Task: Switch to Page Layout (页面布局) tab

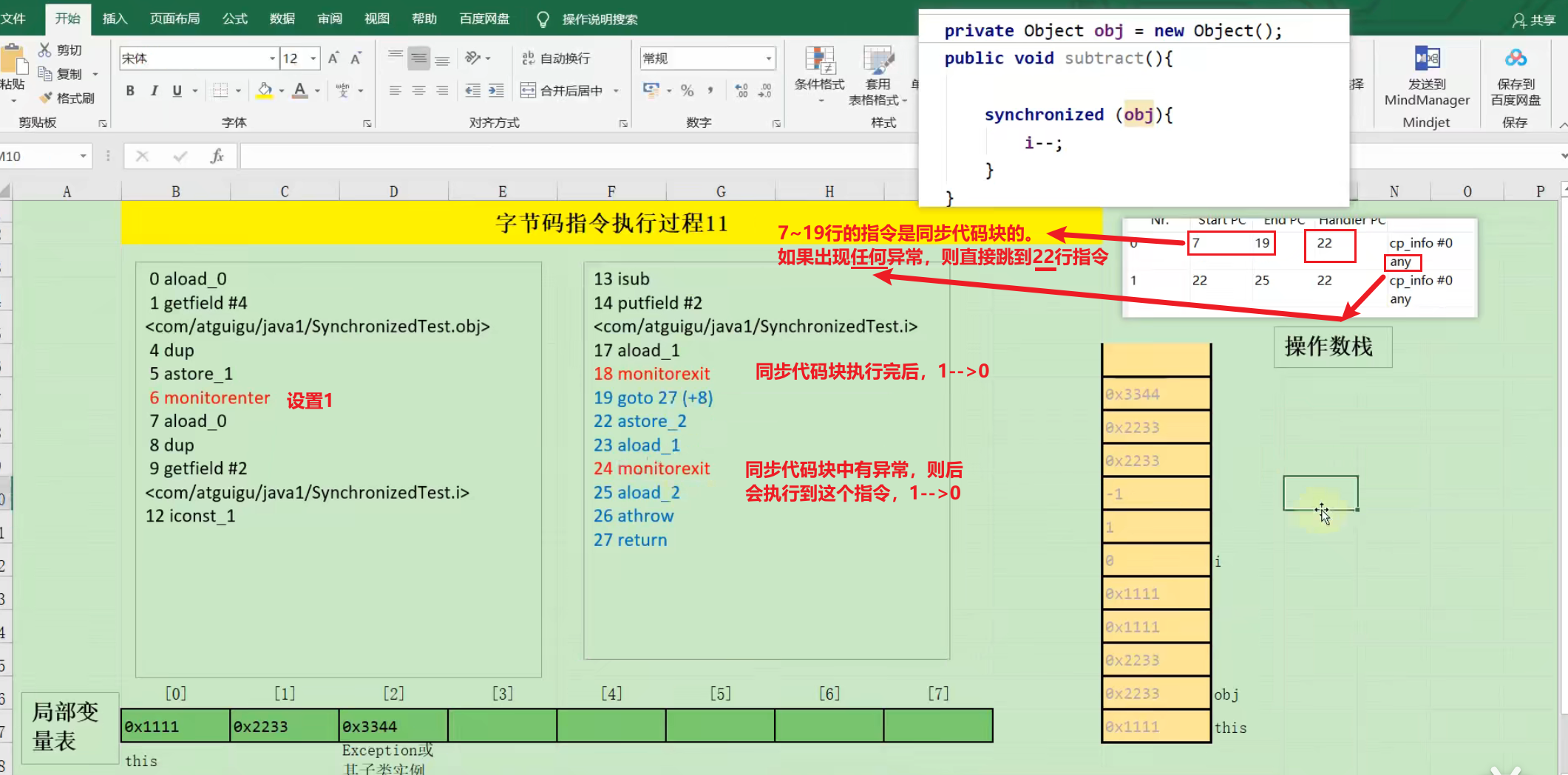Action: click(x=174, y=18)
